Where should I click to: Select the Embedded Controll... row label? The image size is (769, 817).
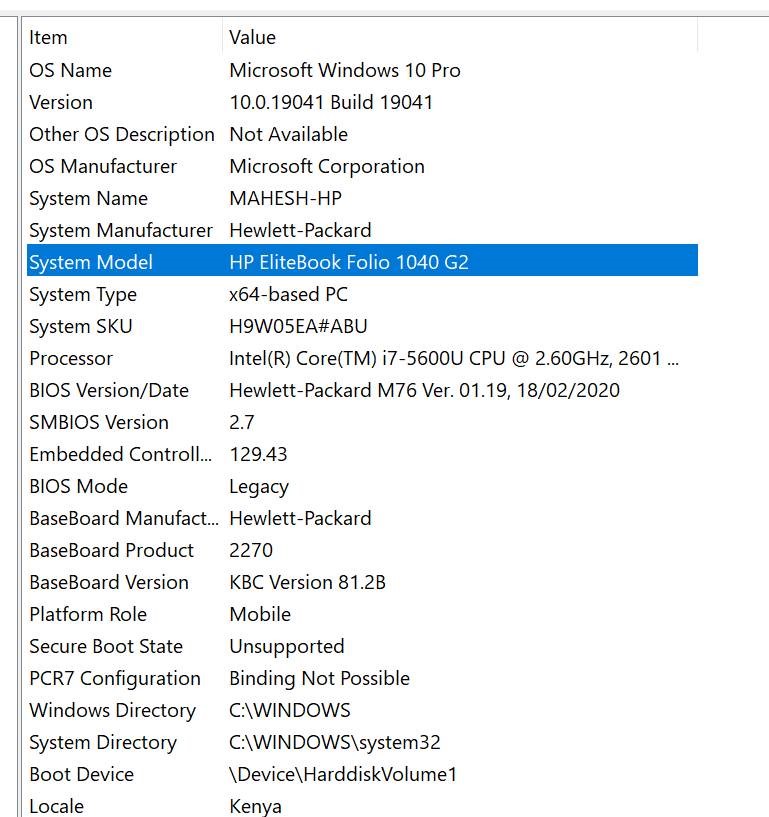(120, 455)
